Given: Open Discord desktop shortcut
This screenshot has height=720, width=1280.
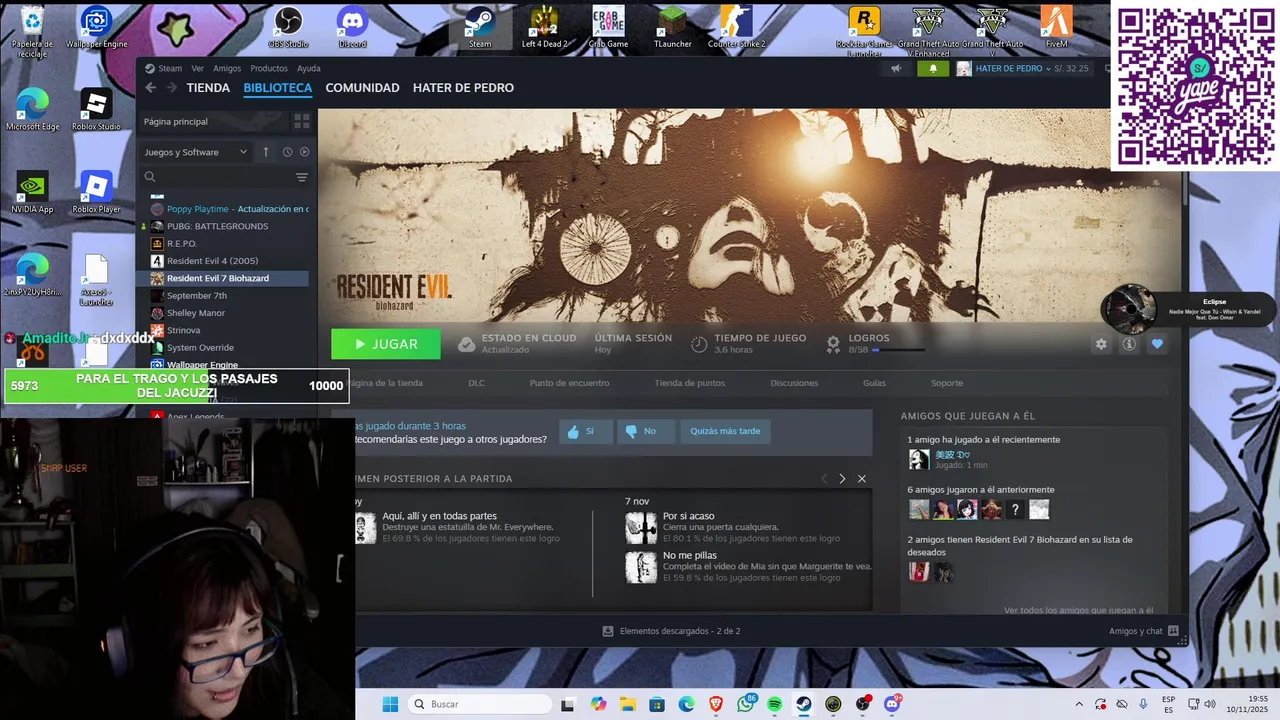Looking at the screenshot, I should pyautogui.click(x=352, y=26).
